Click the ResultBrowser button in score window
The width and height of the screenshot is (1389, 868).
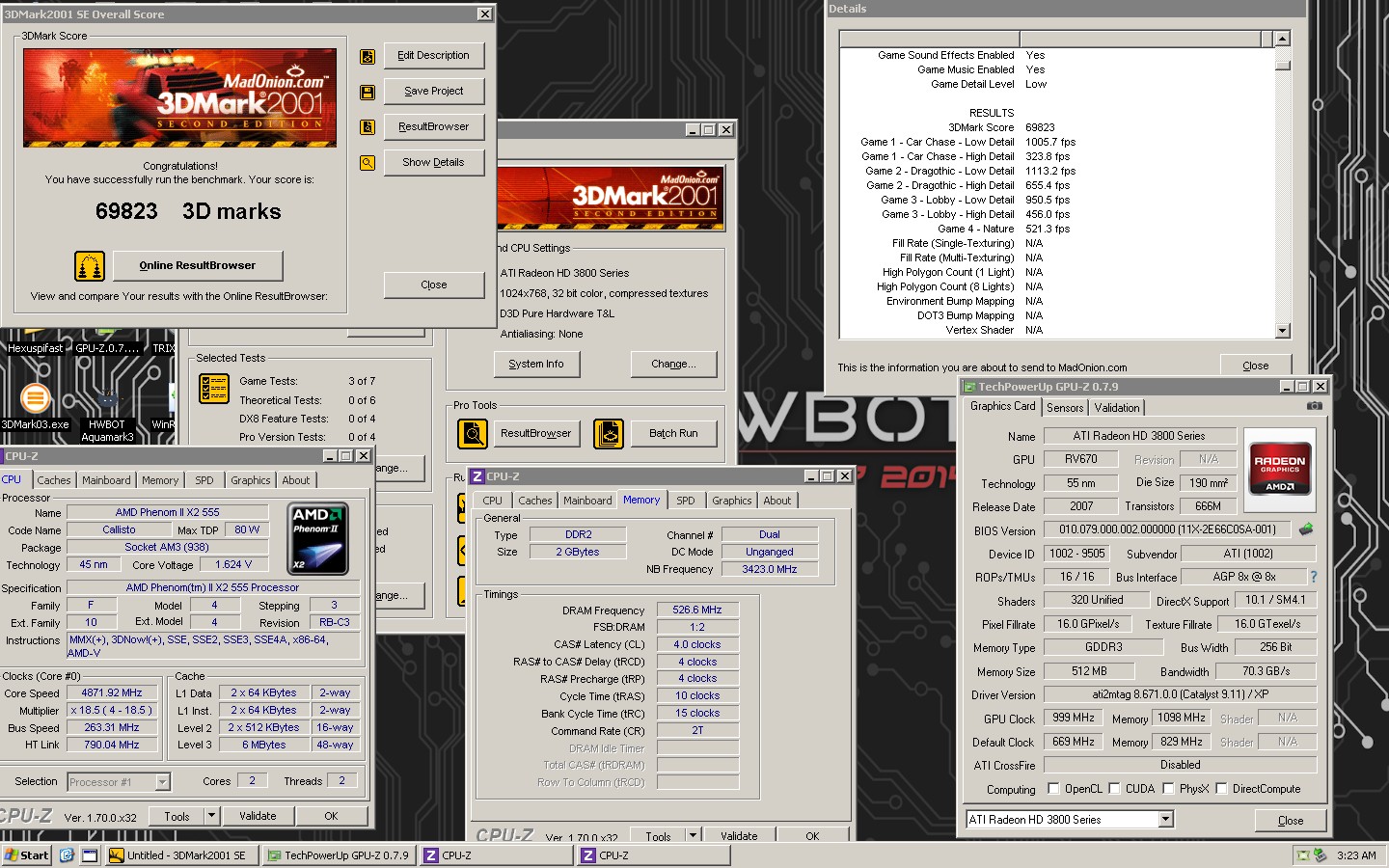coord(434,127)
